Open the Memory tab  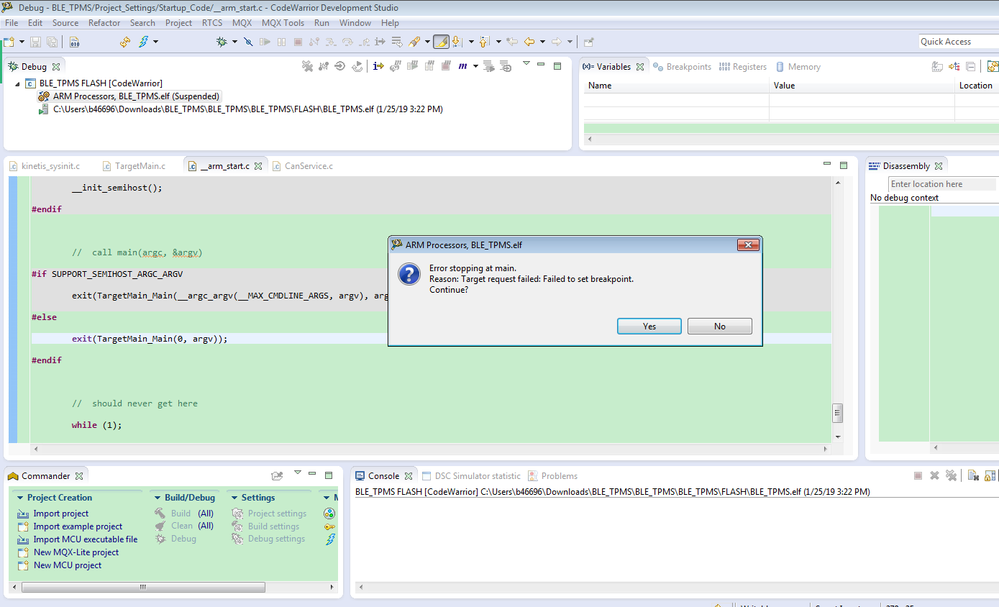pyautogui.click(x=798, y=67)
